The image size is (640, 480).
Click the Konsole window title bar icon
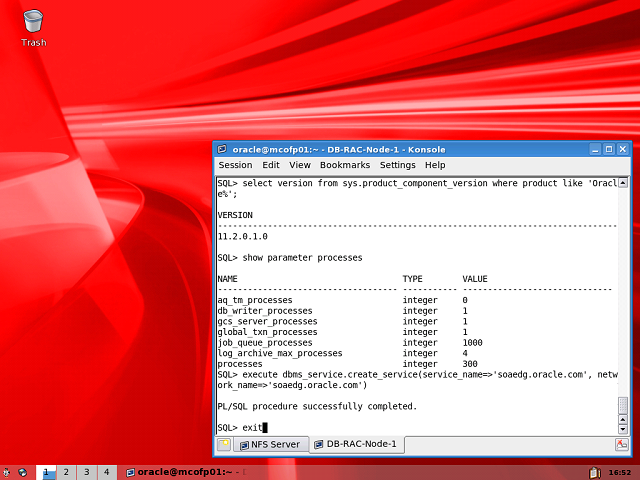click(x=222, y=149)
